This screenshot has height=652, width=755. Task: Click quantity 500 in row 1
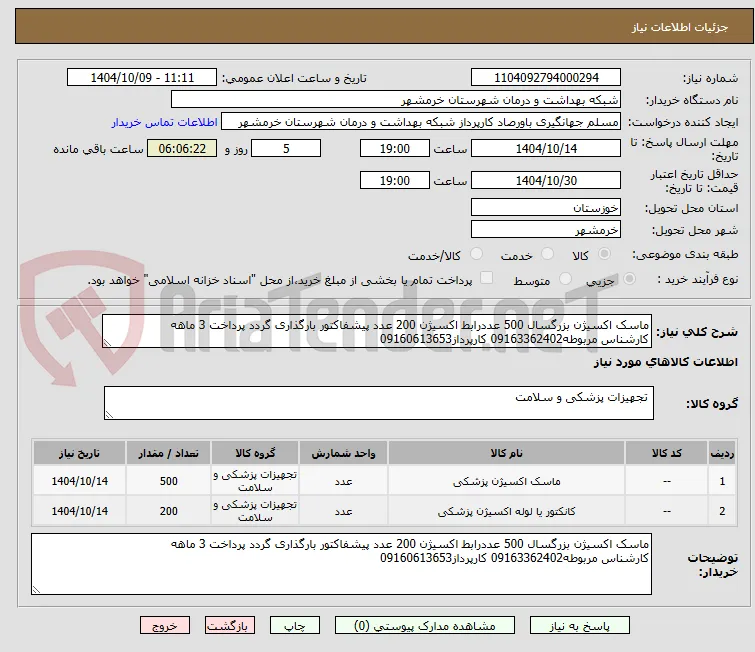(x=169, y=481)
